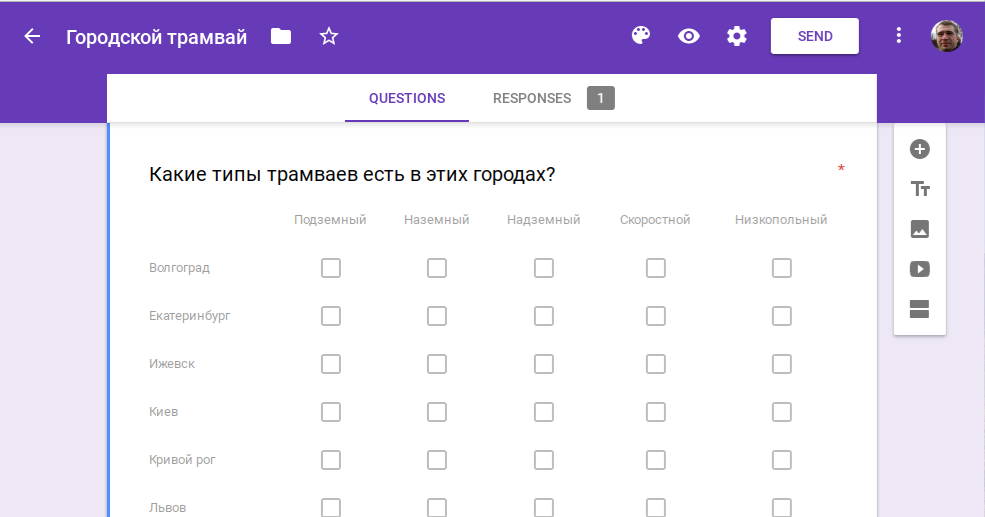Open the three-dot more options menu
The height and width of the screenshot is (517, 985).
click(899, 36)
